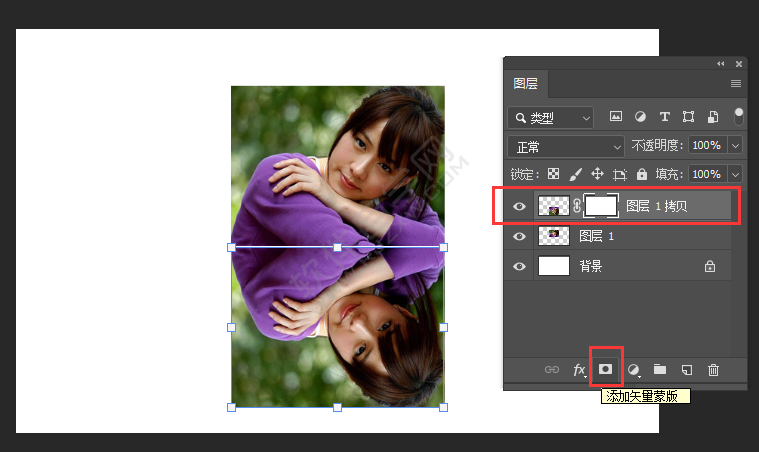Click the lock all padlock icon
Viewport: 759px width, 452px height.
coord(642,174)
